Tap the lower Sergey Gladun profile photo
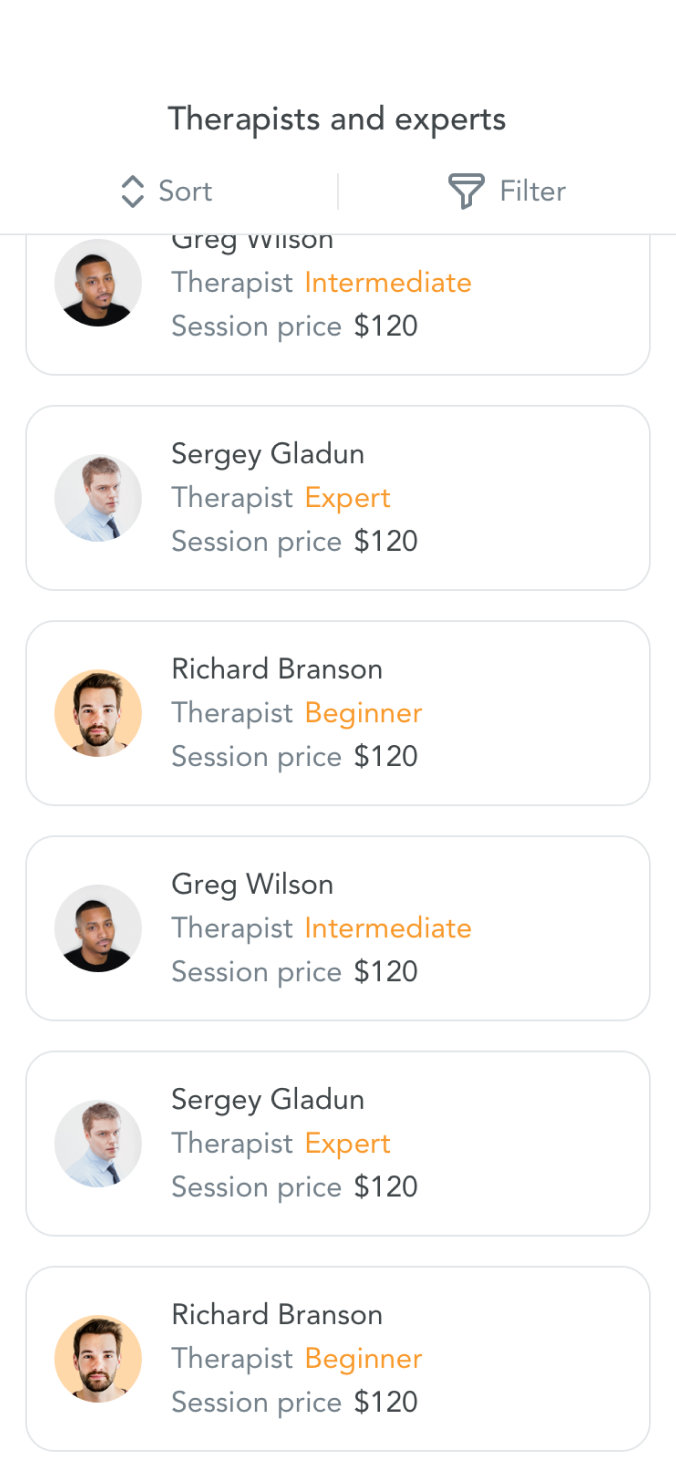Viewport: 676px width, 1481px height. pyautogui.click(x=98, y=1143)
